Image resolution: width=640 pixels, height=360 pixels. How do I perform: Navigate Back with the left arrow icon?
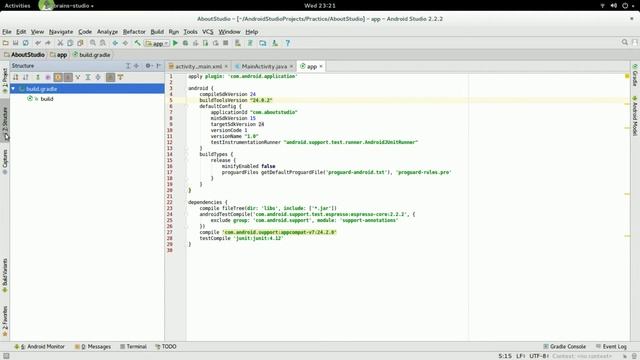pos(115,43)
